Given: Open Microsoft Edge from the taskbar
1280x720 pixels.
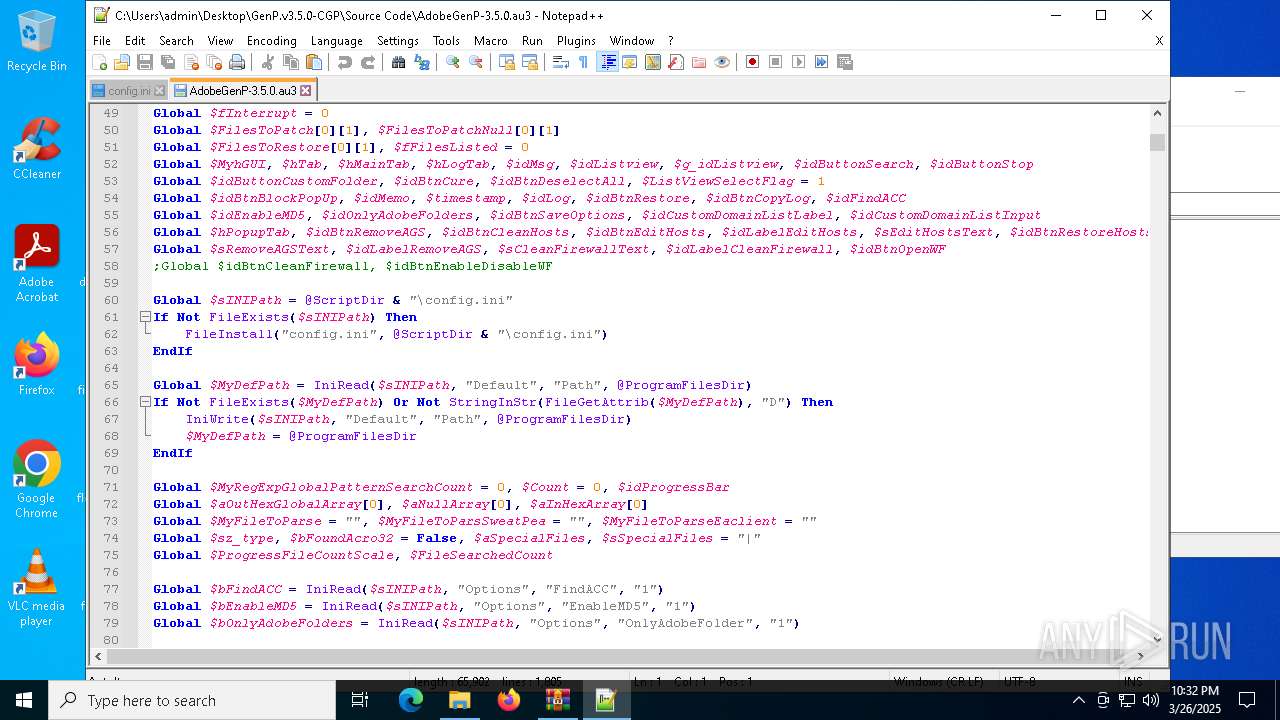Looking at the screenshot, I should 411,700.
